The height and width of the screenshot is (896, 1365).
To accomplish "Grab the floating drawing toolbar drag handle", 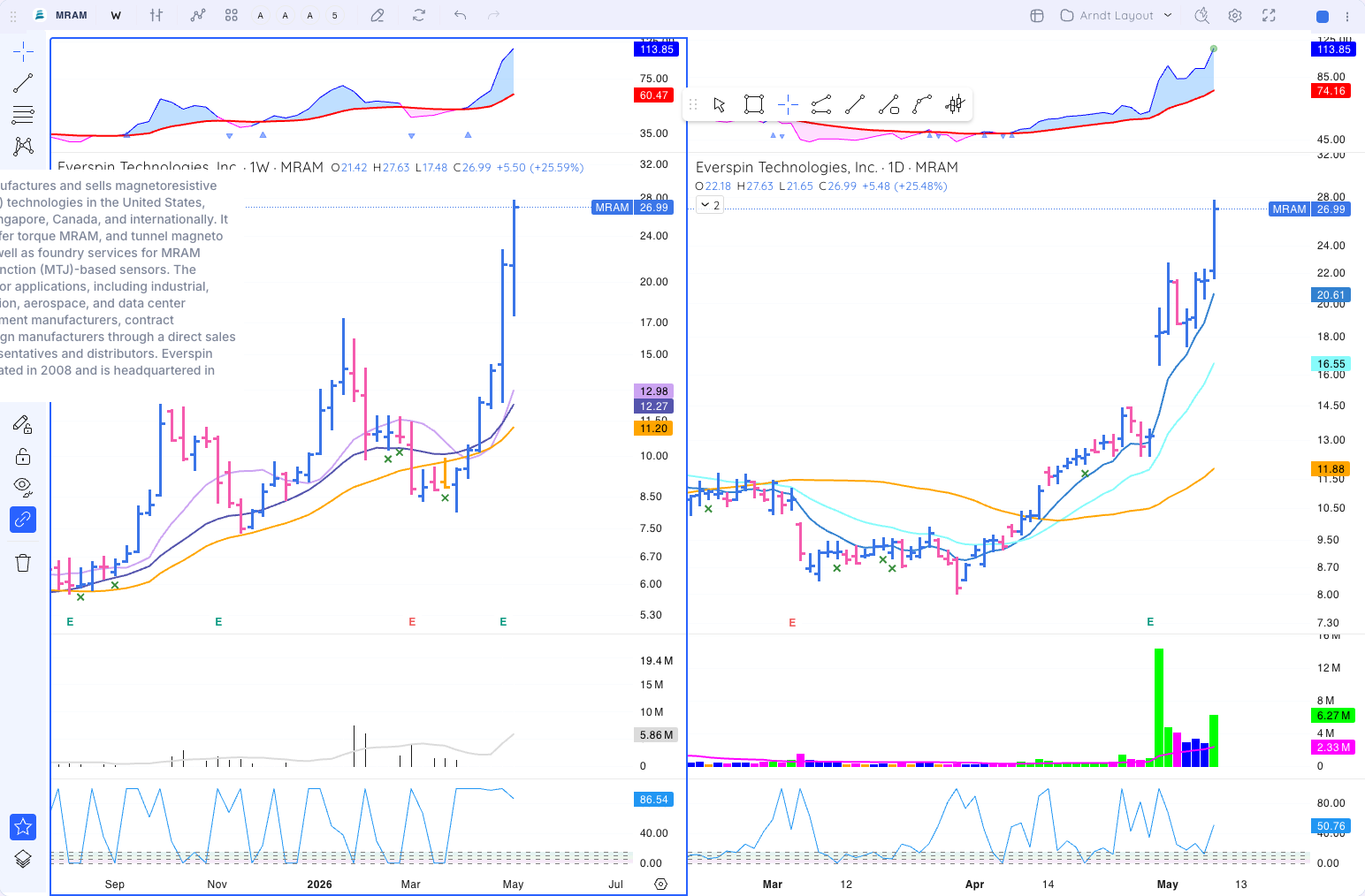I will coord(693,105).
